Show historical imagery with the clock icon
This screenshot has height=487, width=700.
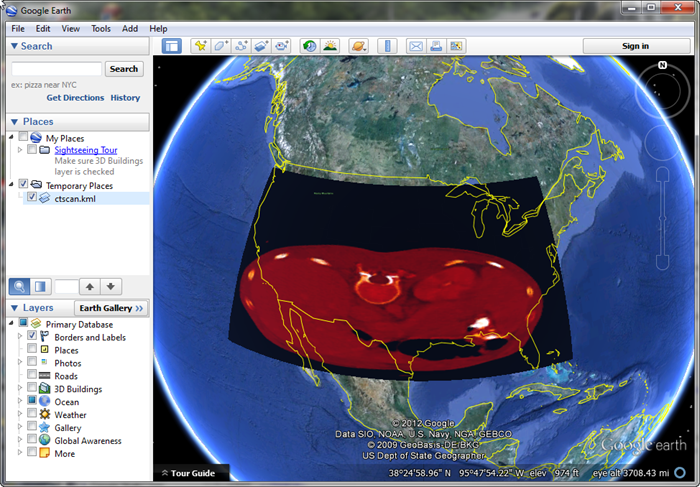pos(309,46)
